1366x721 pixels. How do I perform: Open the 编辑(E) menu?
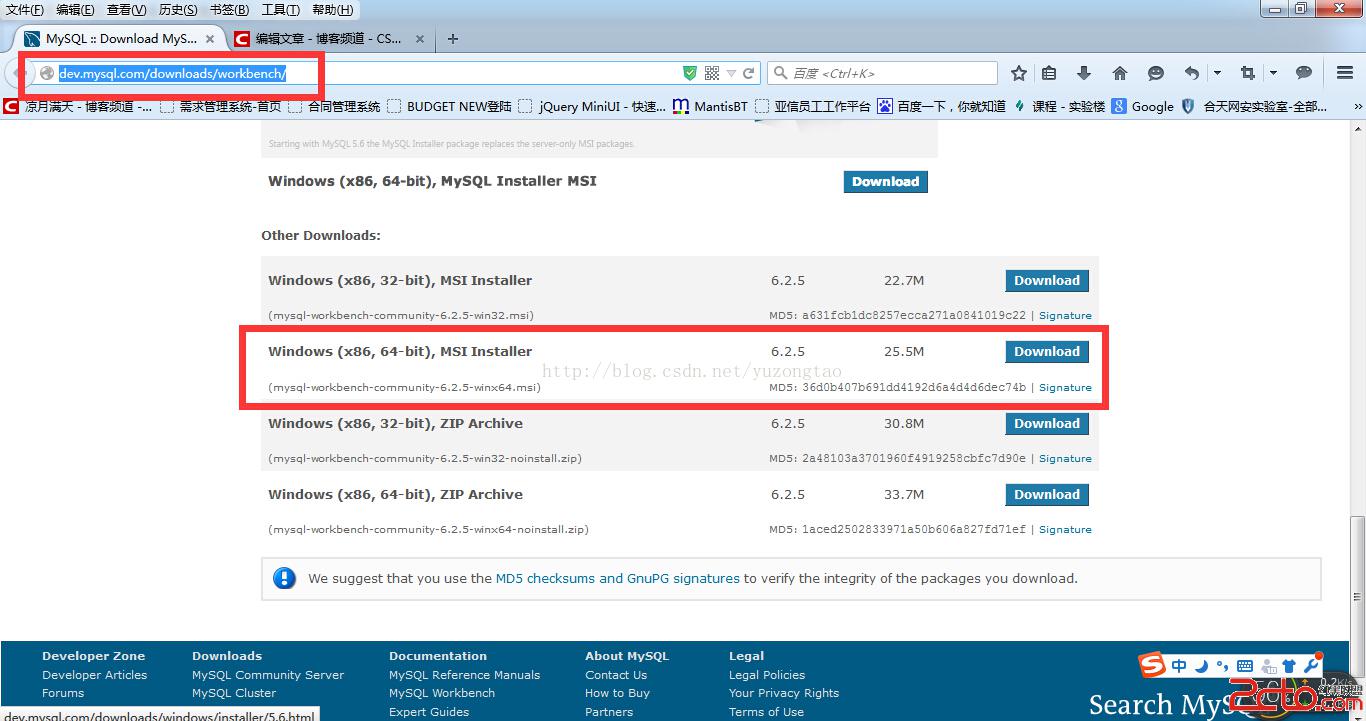pyautogui.click(x=75, y=10)
